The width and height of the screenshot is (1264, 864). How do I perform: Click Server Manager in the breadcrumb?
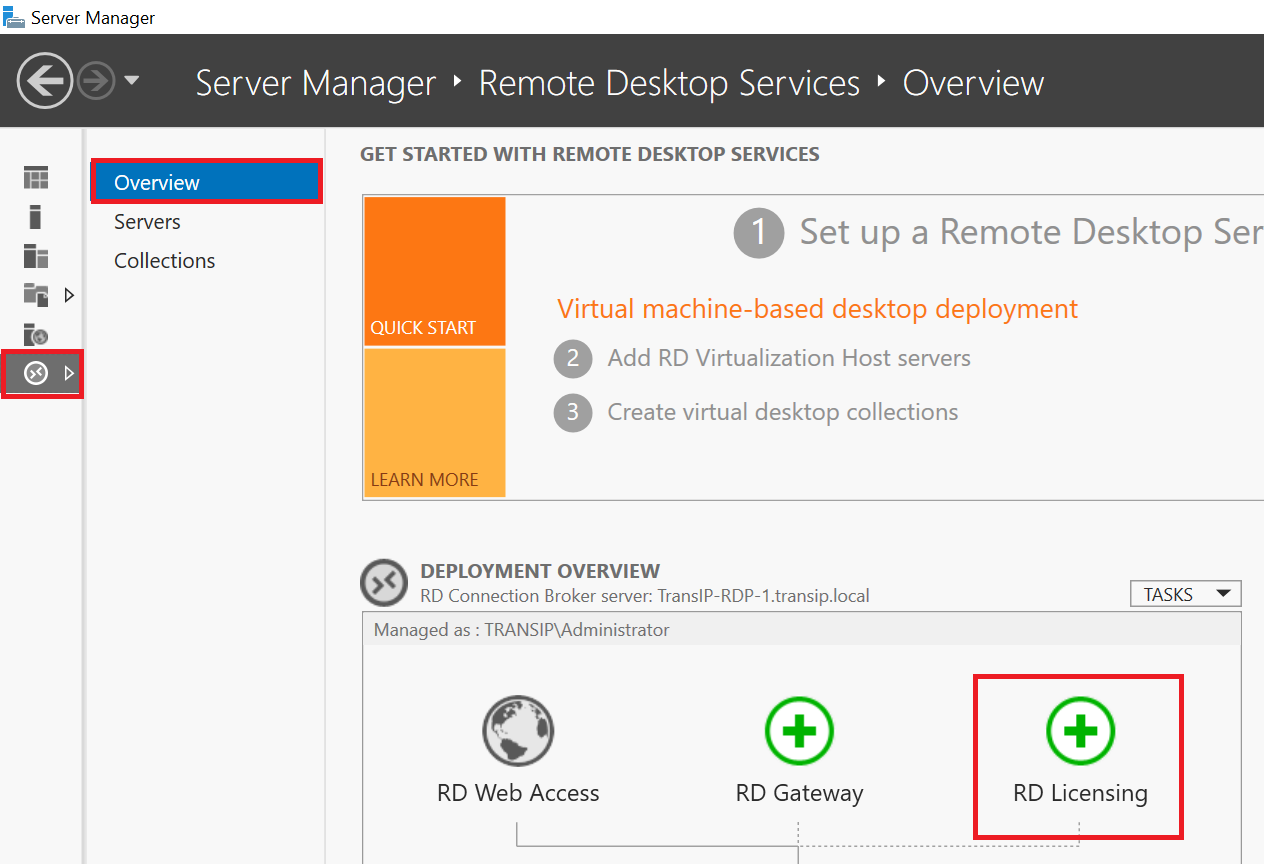(316, 83)
